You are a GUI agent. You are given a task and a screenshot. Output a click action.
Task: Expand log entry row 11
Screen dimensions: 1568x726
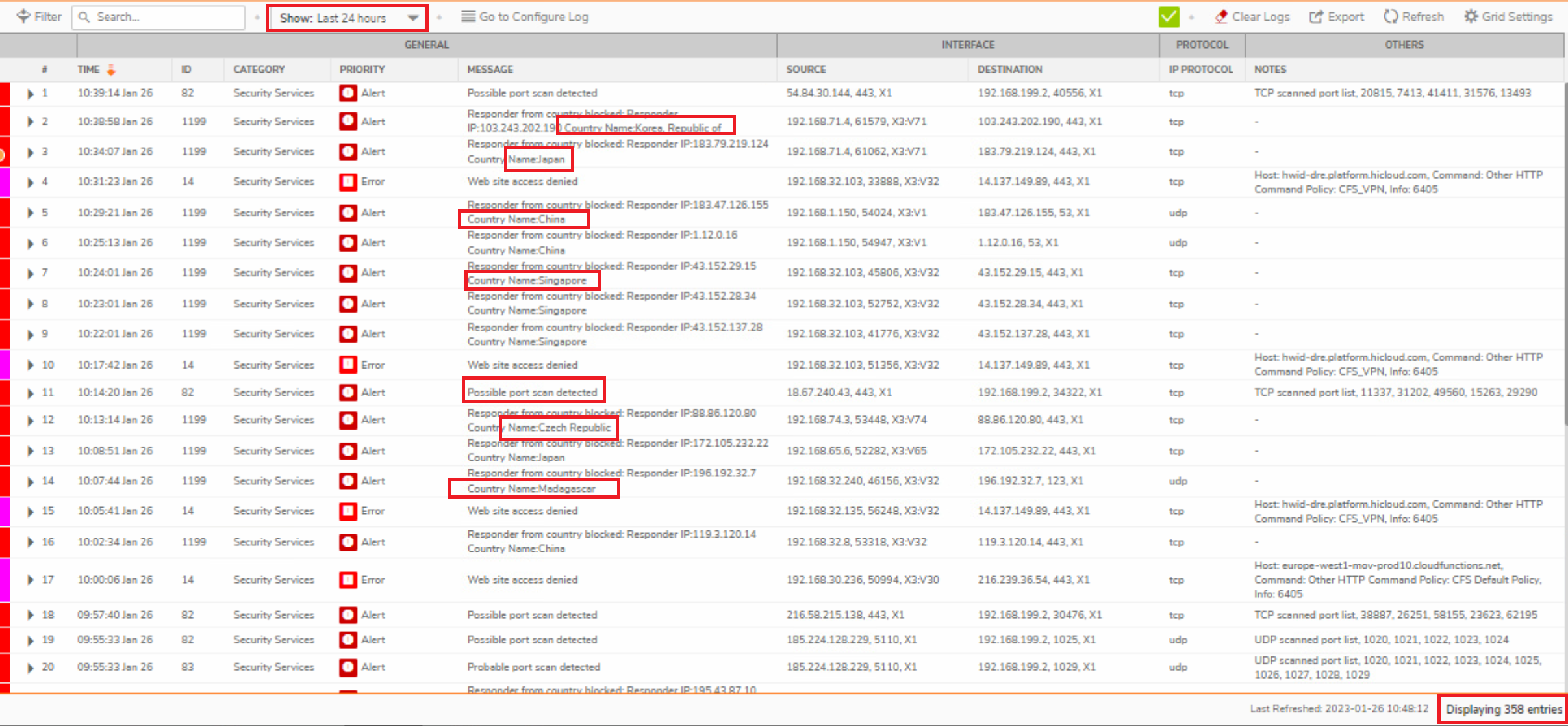[30, 393]
